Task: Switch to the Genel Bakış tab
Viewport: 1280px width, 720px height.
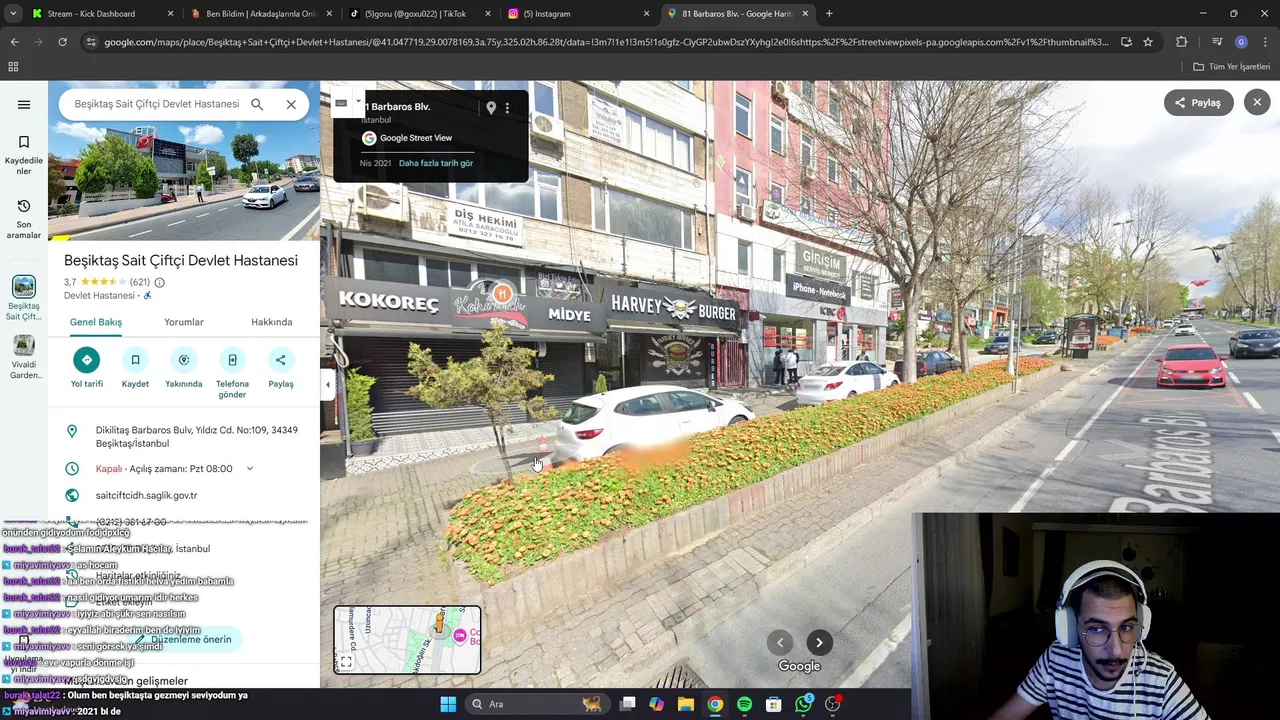Action: tap(96, 322)
